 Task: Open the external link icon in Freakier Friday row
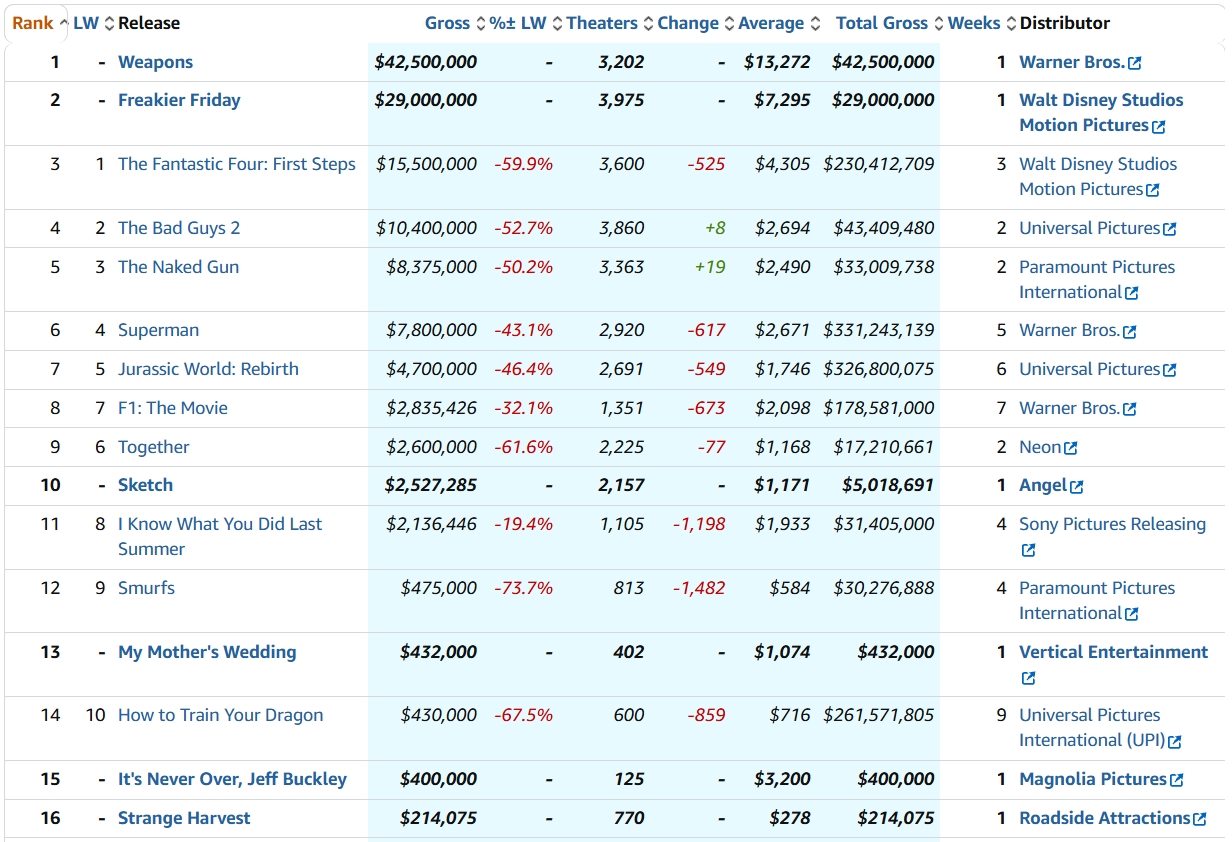1158,127
